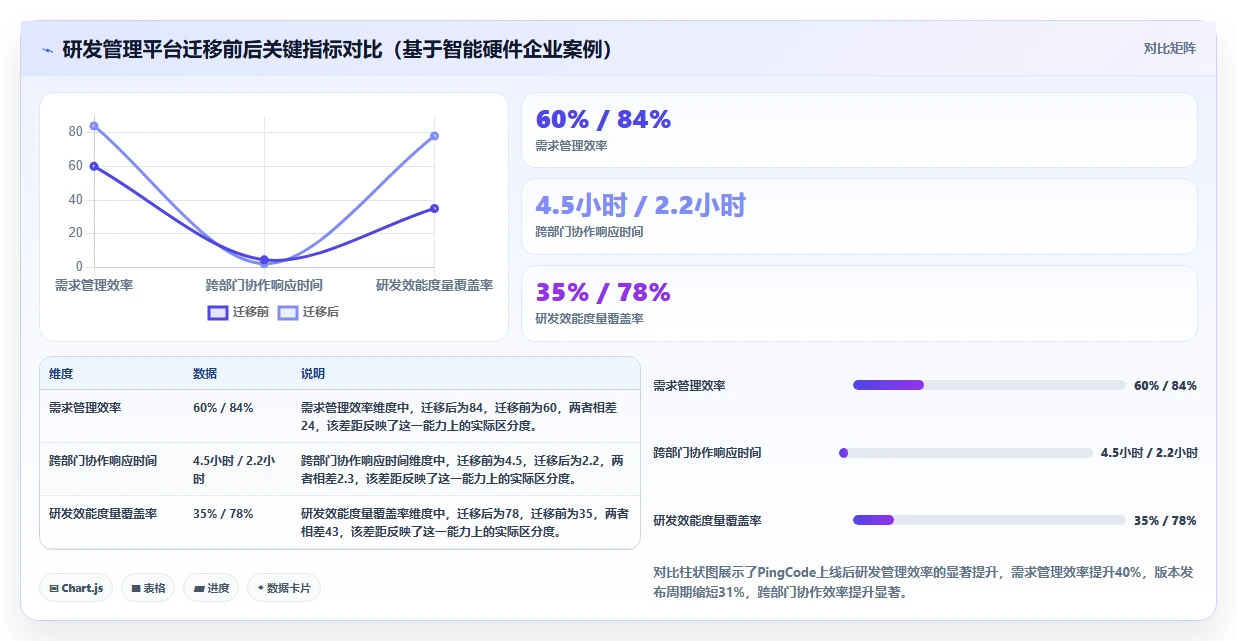This screenshot has height=641, width=1237.
Task: Click the 60% / 84% value beside progress bar
Action: (x=1165, y=386)
